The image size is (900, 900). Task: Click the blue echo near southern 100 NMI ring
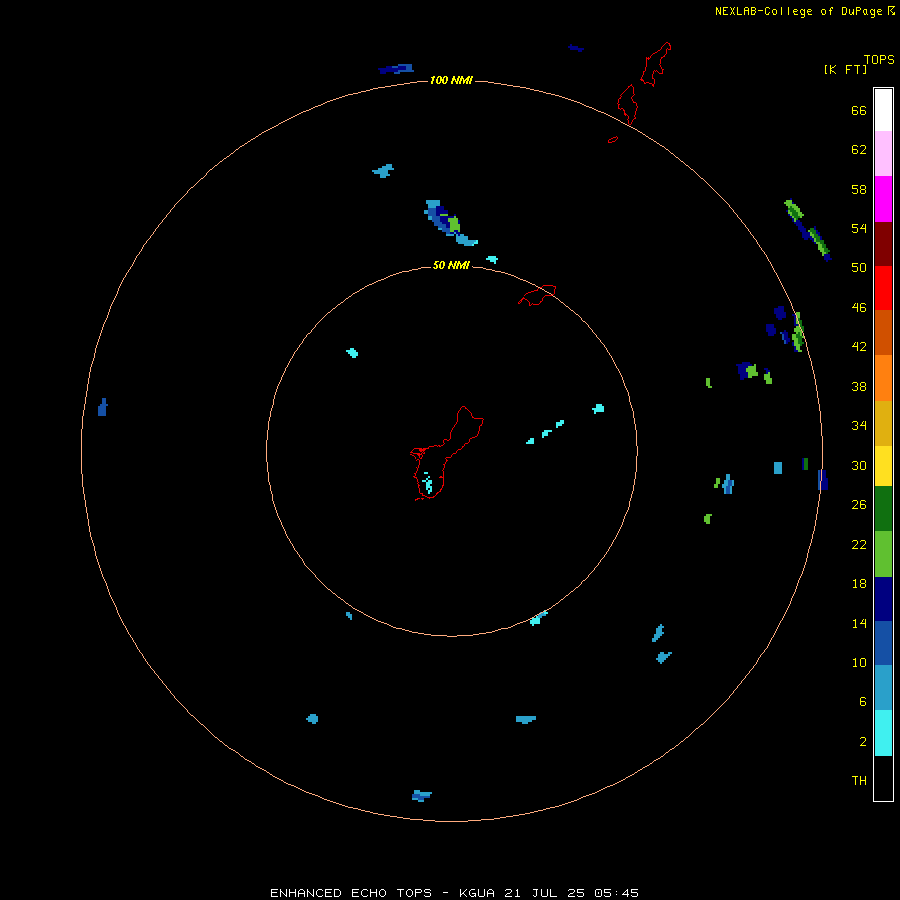pos(421,796)
